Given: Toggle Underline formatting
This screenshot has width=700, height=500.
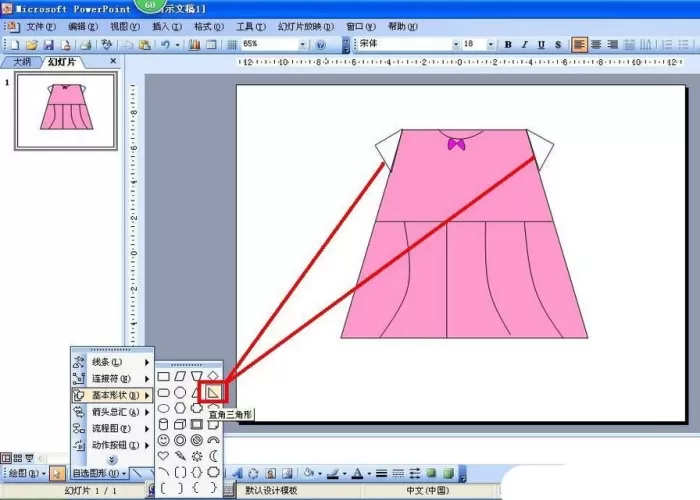Looking at the screenshot, I should 541,45.
